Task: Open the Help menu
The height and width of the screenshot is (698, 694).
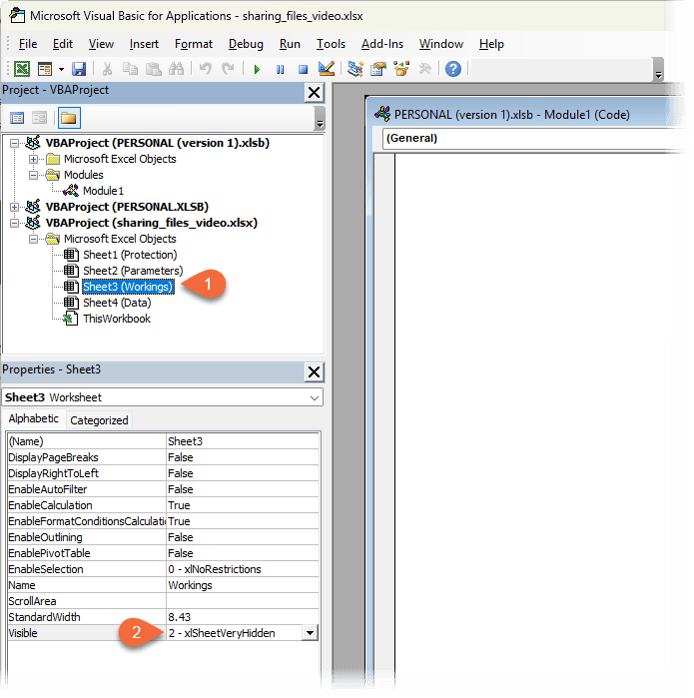Action: (491, 44)
